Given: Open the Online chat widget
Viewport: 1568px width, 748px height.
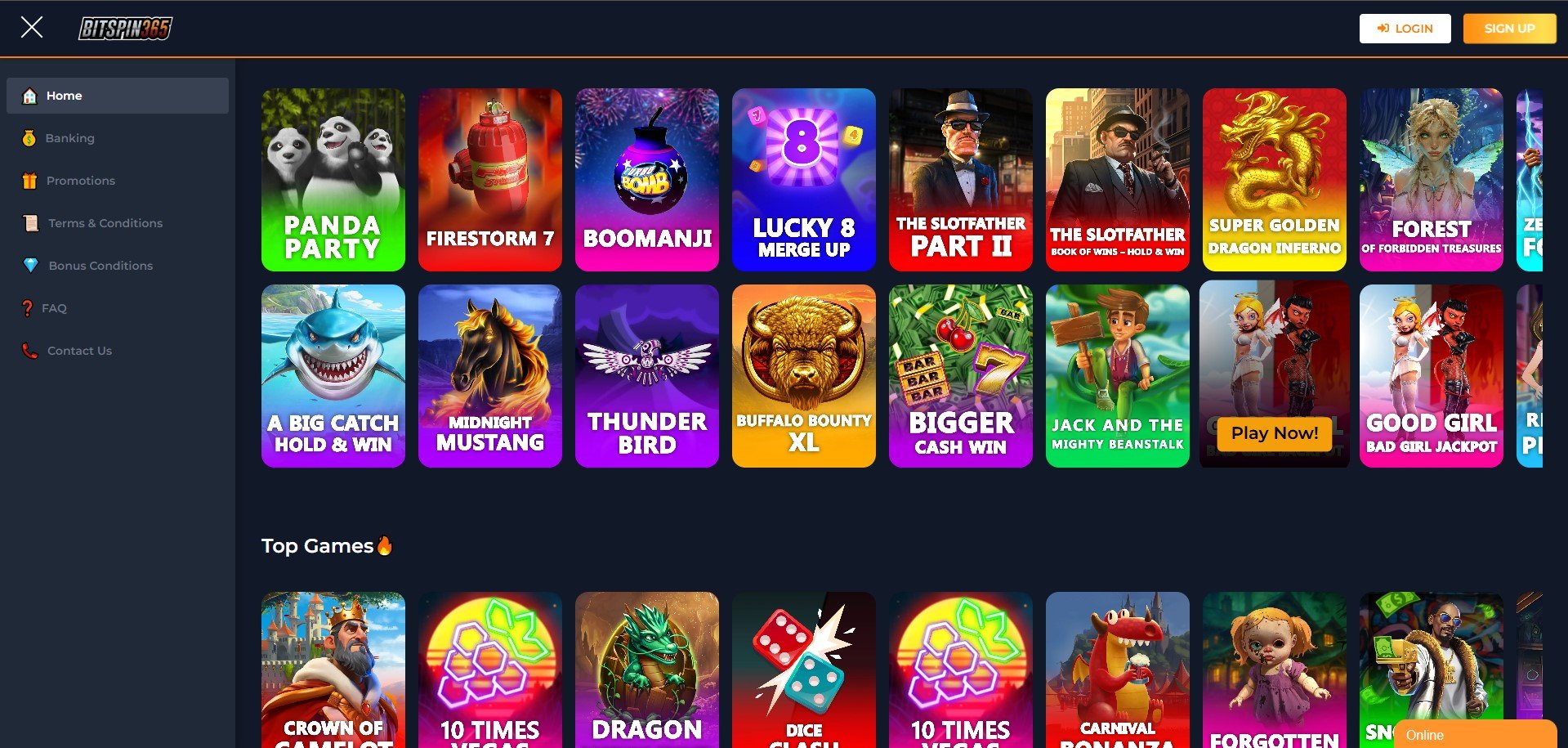Looking at the screenshot, I should (1475, 734).
